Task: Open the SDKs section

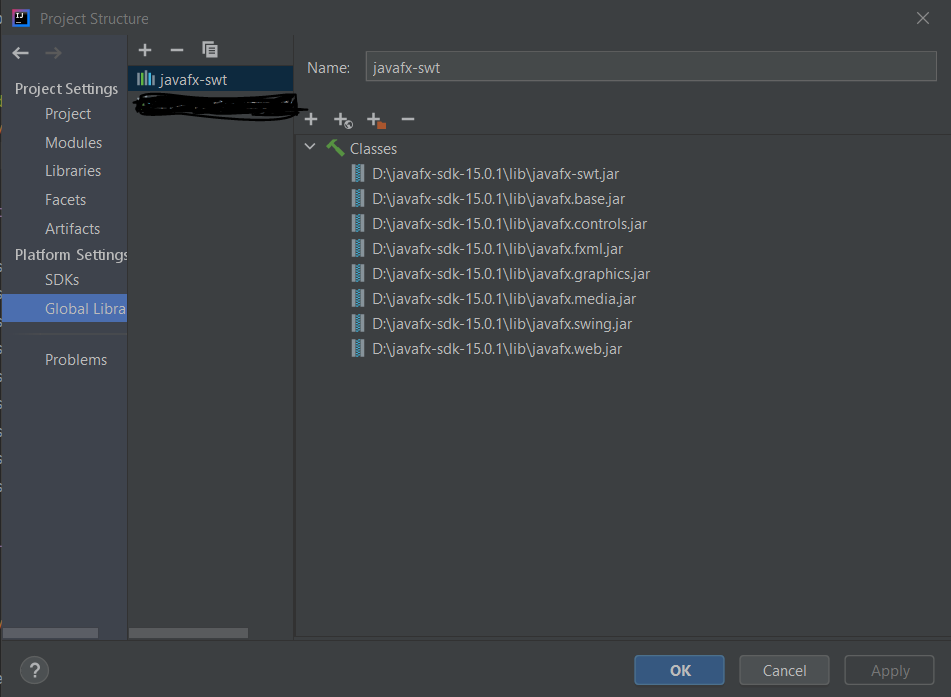Action: coord(64,279)
